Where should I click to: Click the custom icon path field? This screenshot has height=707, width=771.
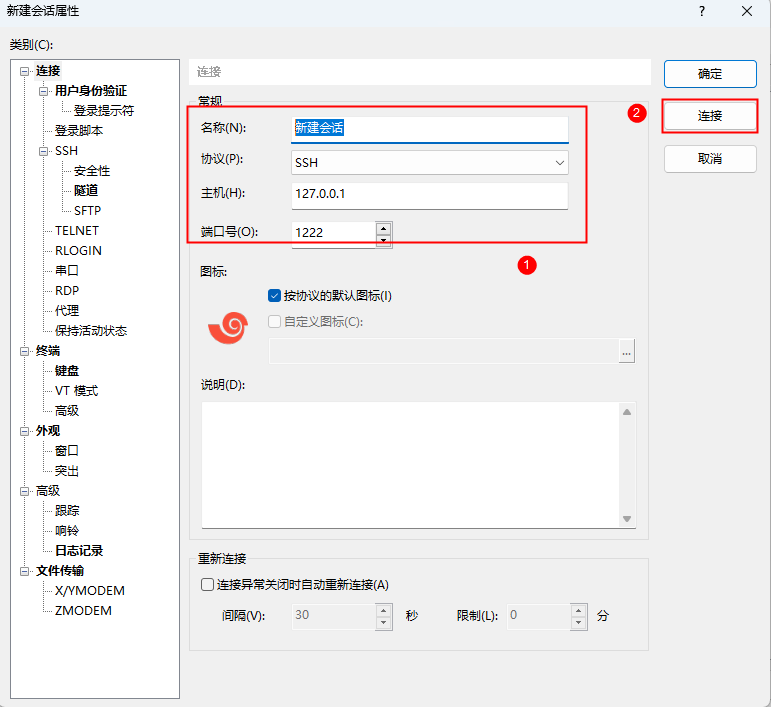tap(444, 352)
